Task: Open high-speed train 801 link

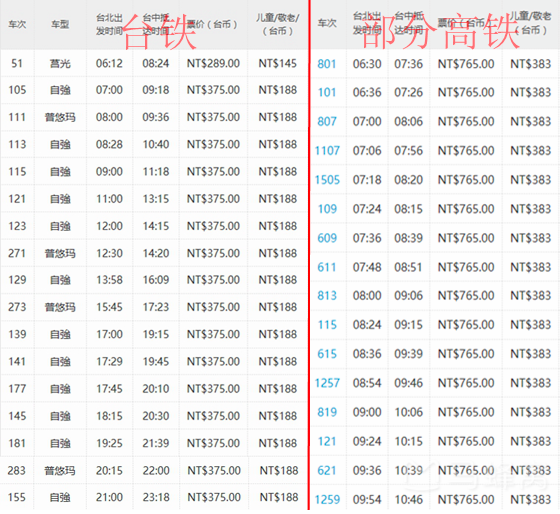Action: (x=327, y=64)
